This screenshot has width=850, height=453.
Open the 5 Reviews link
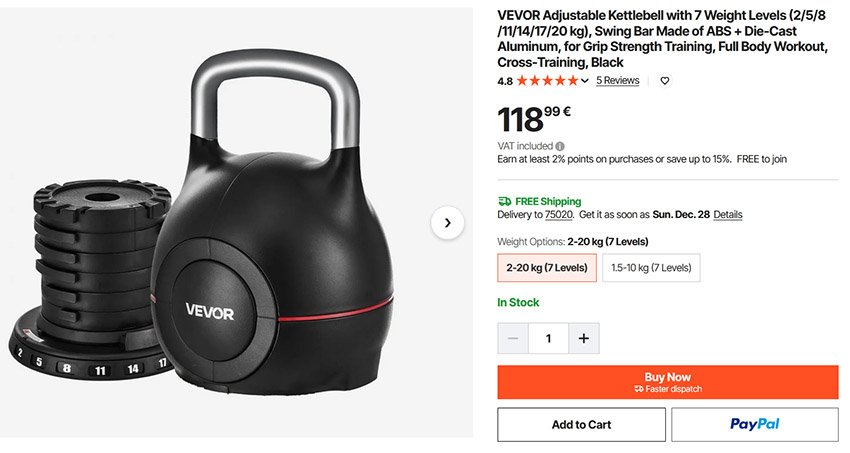pos(617,80)
